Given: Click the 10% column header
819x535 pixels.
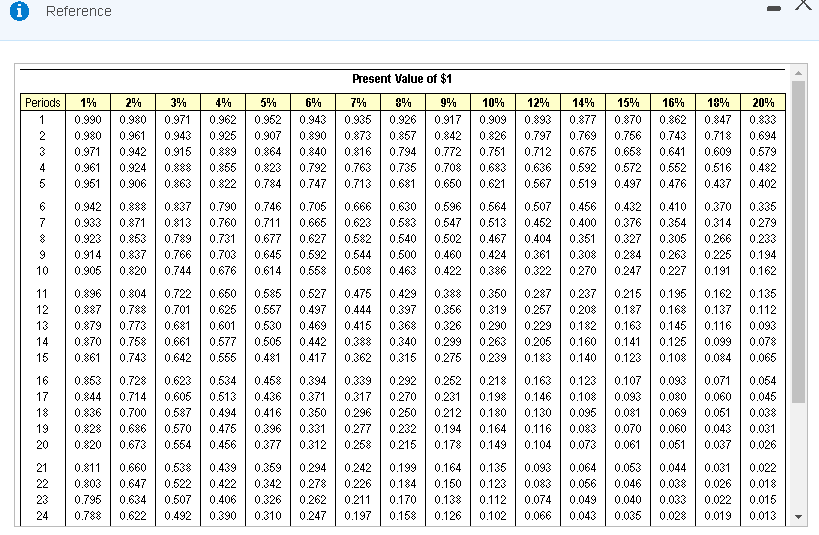Looking at the screenshot, I should point(493,102).
